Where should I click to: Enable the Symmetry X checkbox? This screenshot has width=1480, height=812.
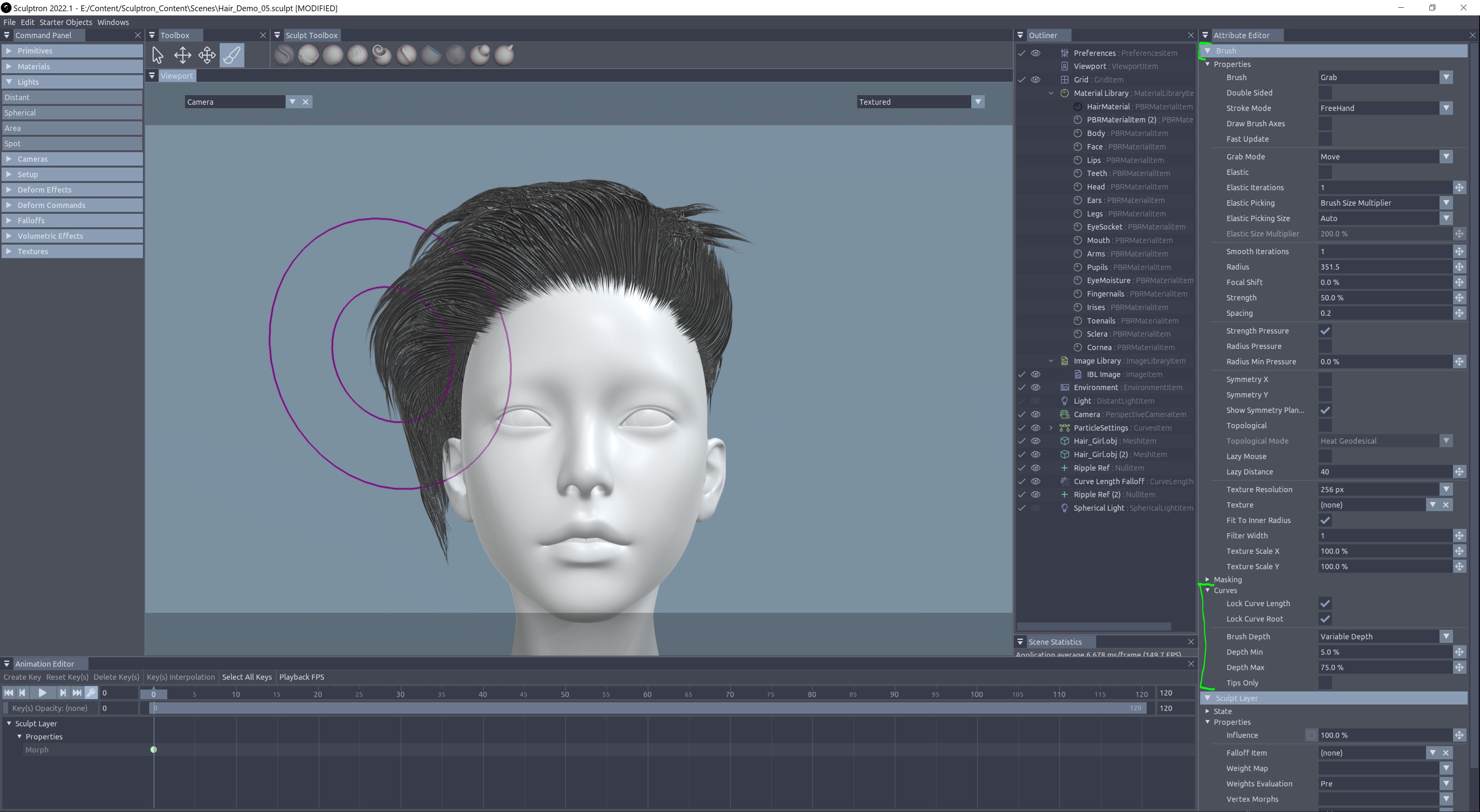click(1325, 379)
